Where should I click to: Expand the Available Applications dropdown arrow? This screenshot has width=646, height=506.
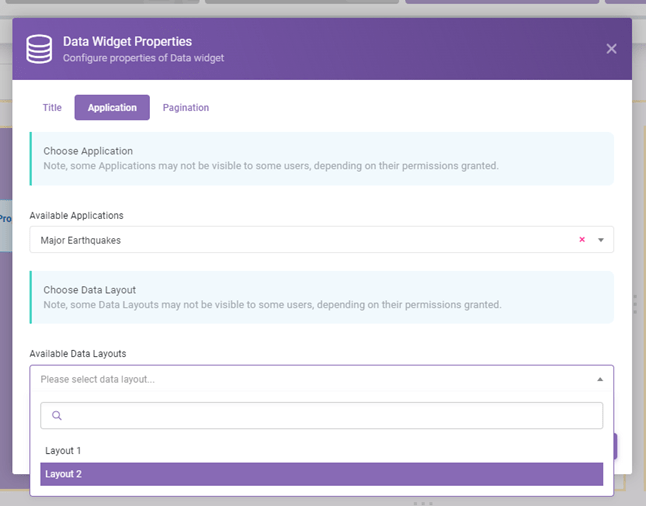pyautogui.click(x=601, y=240)
